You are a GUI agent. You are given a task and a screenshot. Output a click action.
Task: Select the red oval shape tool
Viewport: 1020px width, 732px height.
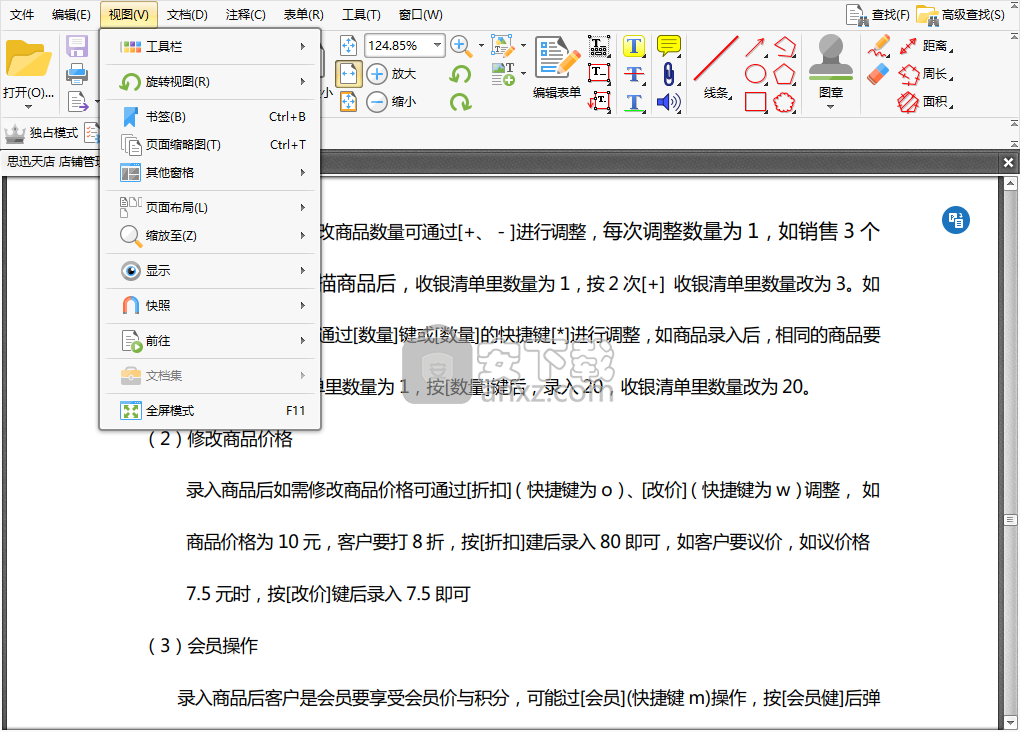[x=755, y=74]
